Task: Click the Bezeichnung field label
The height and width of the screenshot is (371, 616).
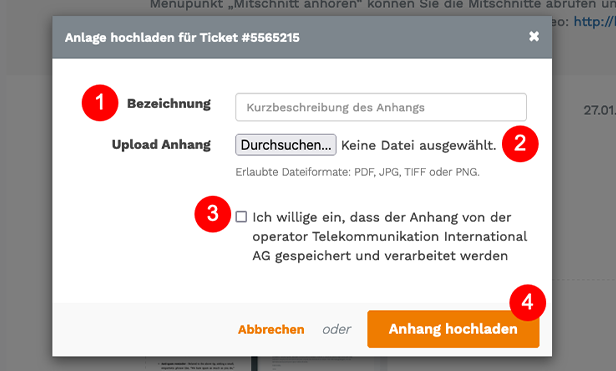Action: (169, 104)
